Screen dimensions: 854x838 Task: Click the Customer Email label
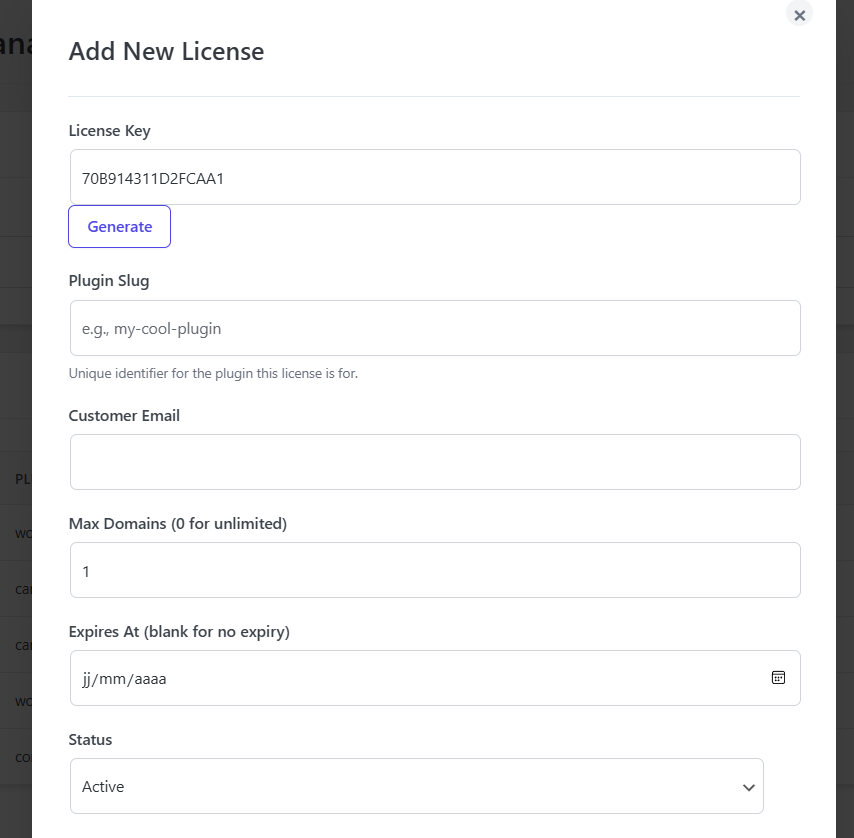point(124,415)
